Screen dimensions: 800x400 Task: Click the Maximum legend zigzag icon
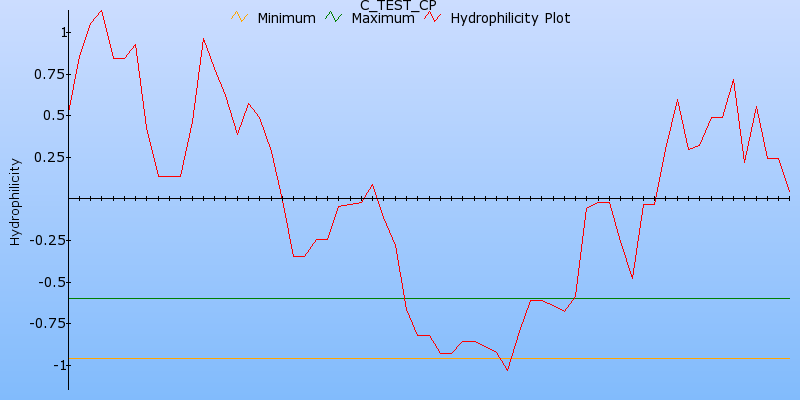point(333,17)
